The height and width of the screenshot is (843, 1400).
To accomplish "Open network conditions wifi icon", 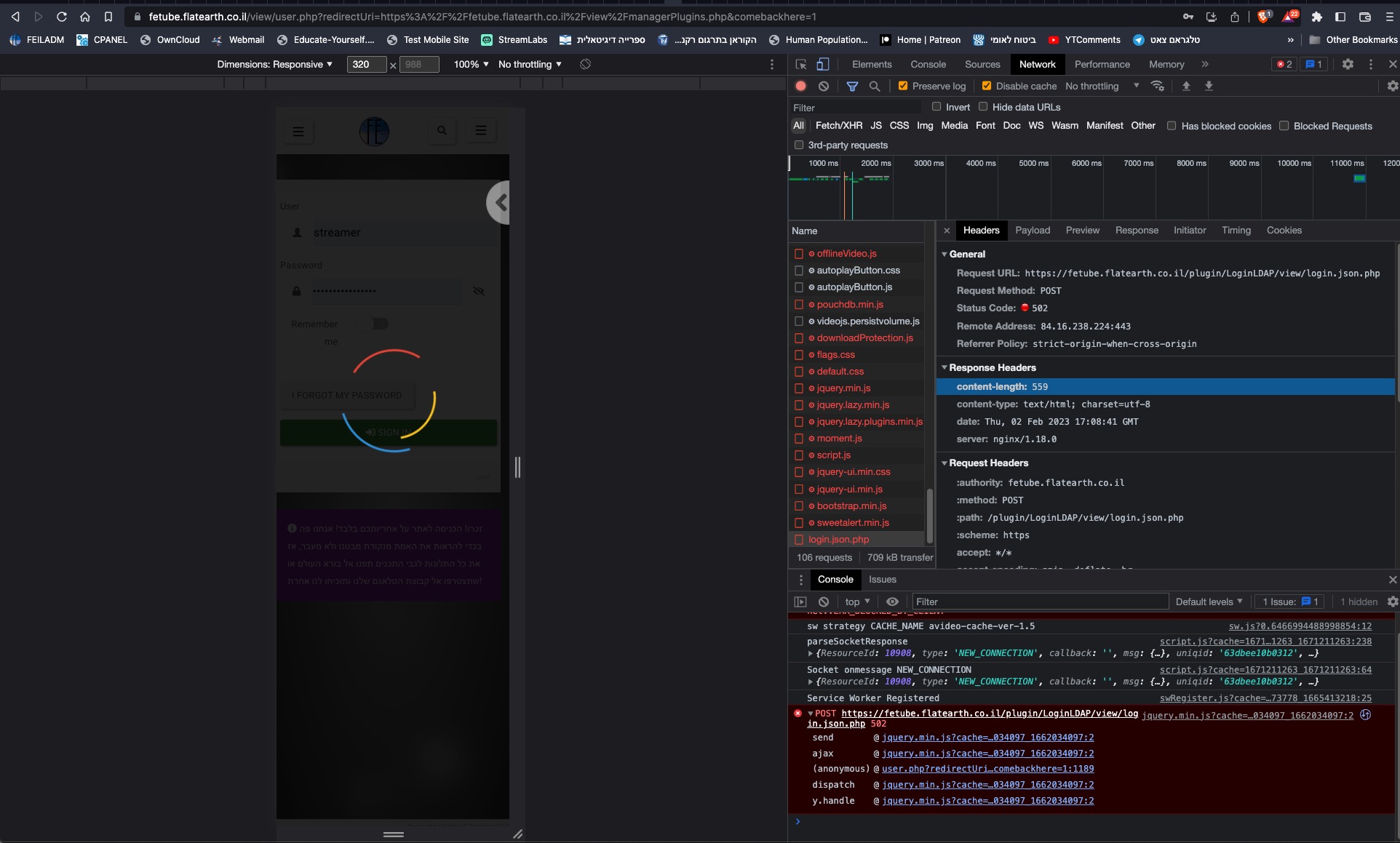I will [1157, 86].
